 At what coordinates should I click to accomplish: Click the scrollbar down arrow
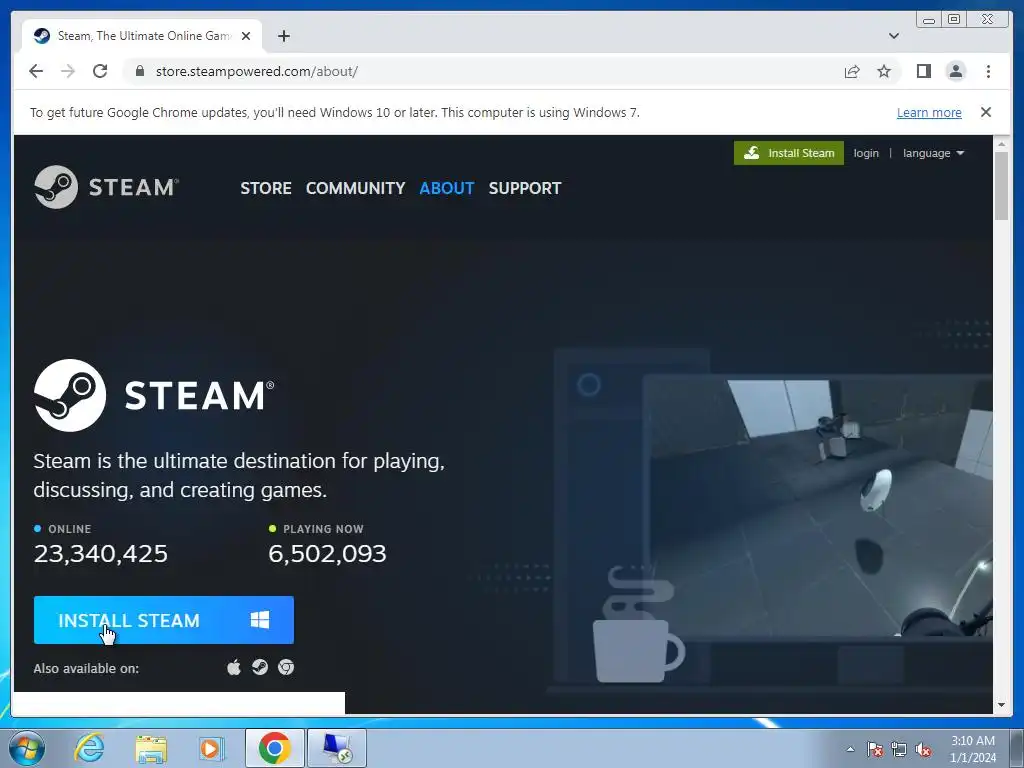(1001, 705)
